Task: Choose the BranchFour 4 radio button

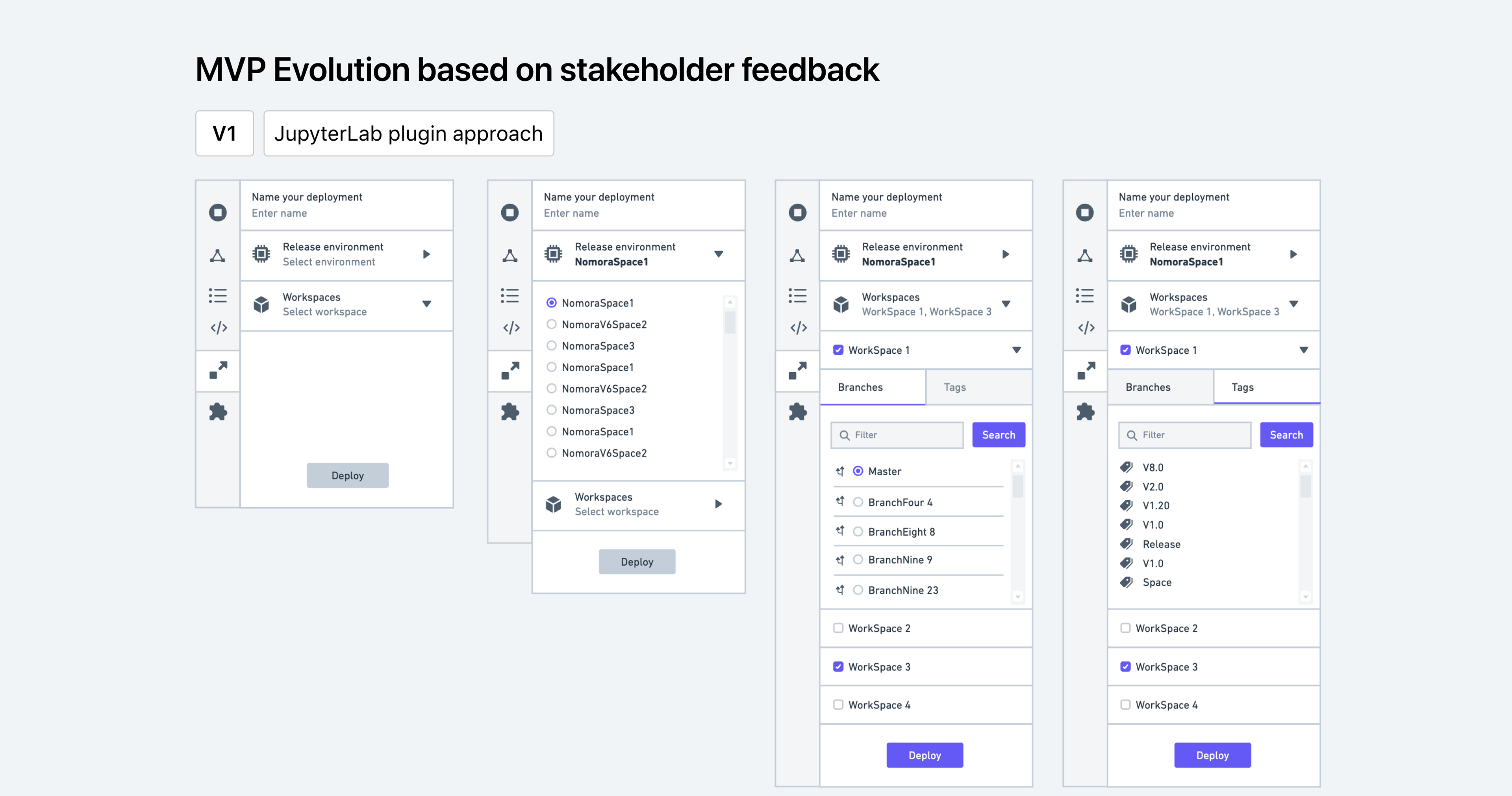Action: pos(858,502)
